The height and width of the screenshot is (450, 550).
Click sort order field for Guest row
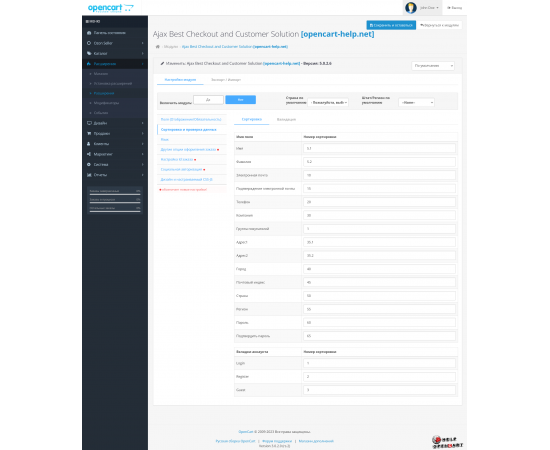pyautogui.click(x=380, y=390)
